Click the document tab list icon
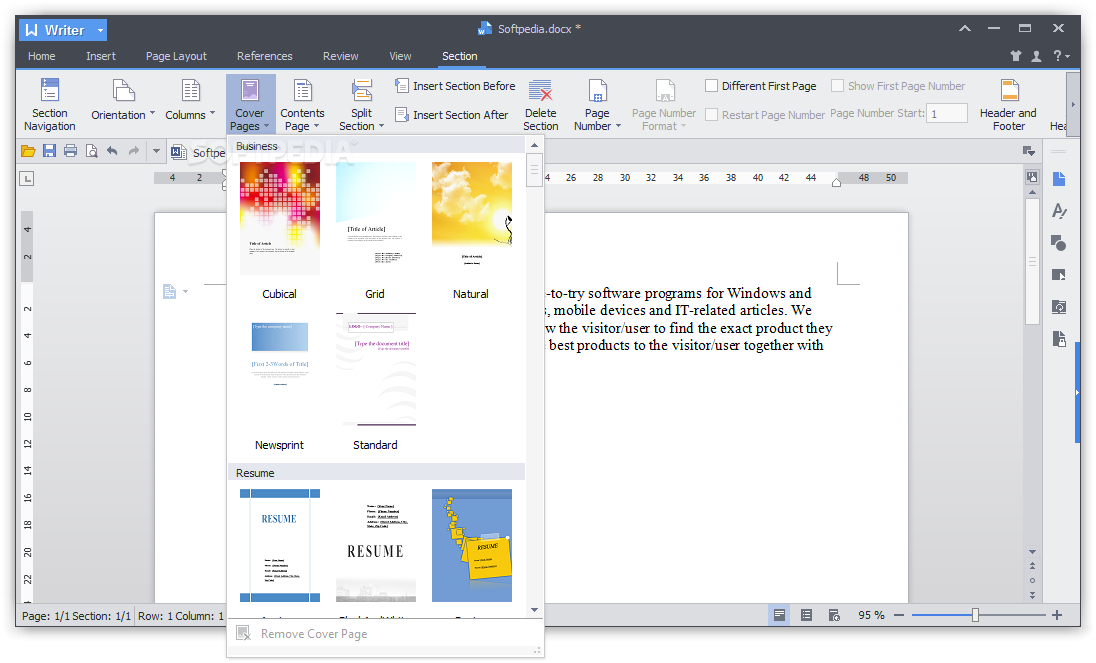 tap(1029, 151)
